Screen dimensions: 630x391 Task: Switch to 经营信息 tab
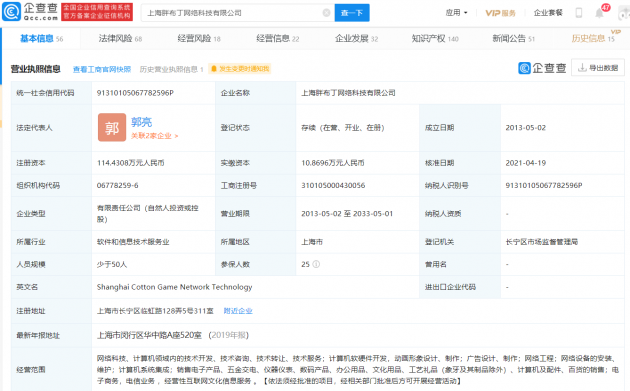point(278,39)
